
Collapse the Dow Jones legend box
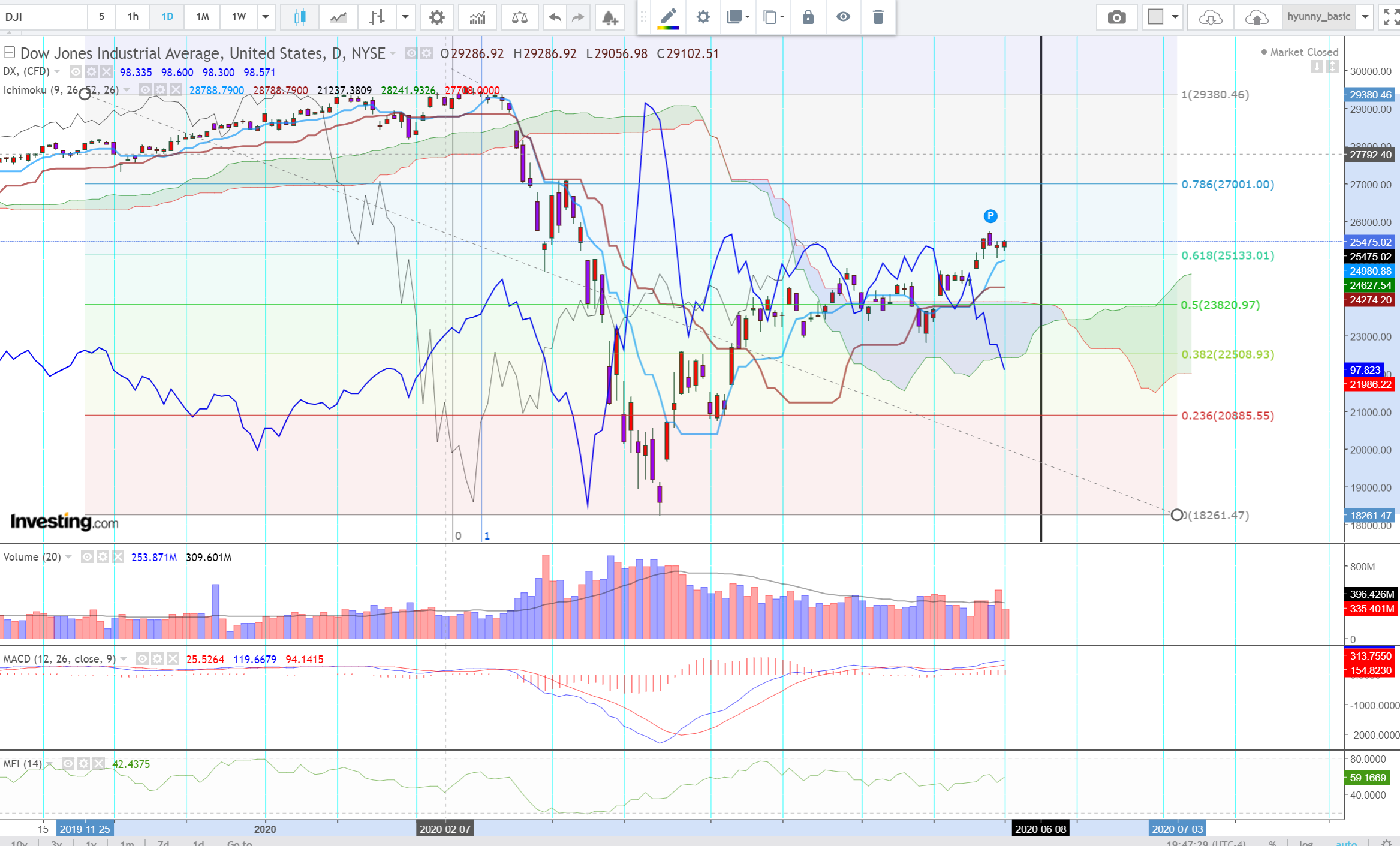click(9, 52)
